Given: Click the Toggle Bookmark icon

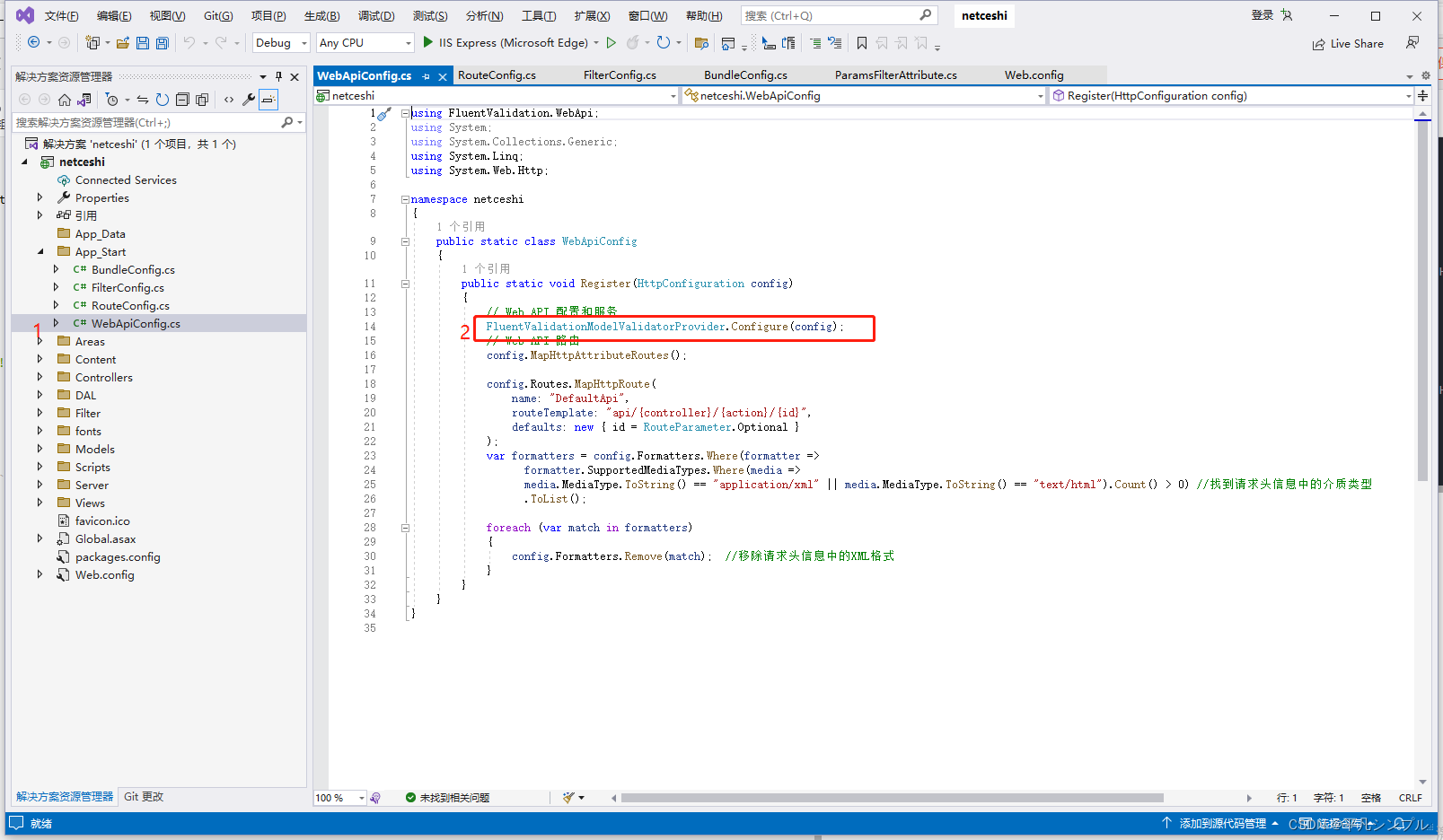Looking at the screenshot, I should click(x=862, y=42).
